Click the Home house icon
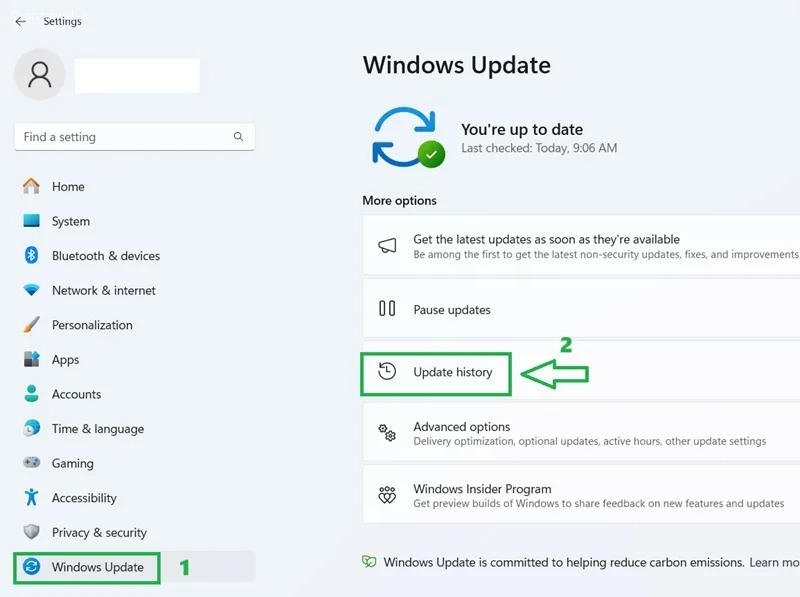The image size is (800, 597). coord(31,186)
